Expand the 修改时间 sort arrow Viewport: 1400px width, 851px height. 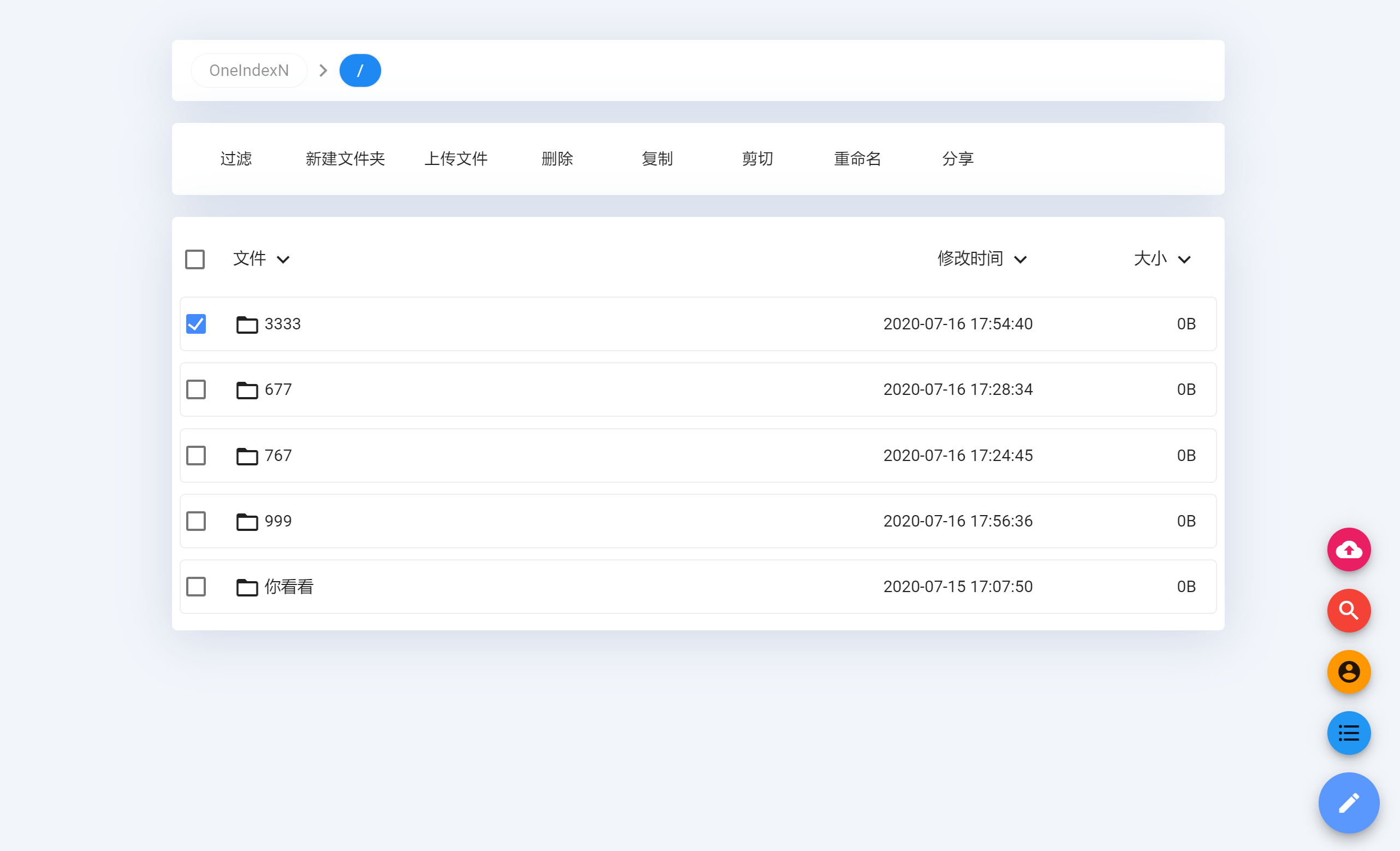coord(1020,260)
